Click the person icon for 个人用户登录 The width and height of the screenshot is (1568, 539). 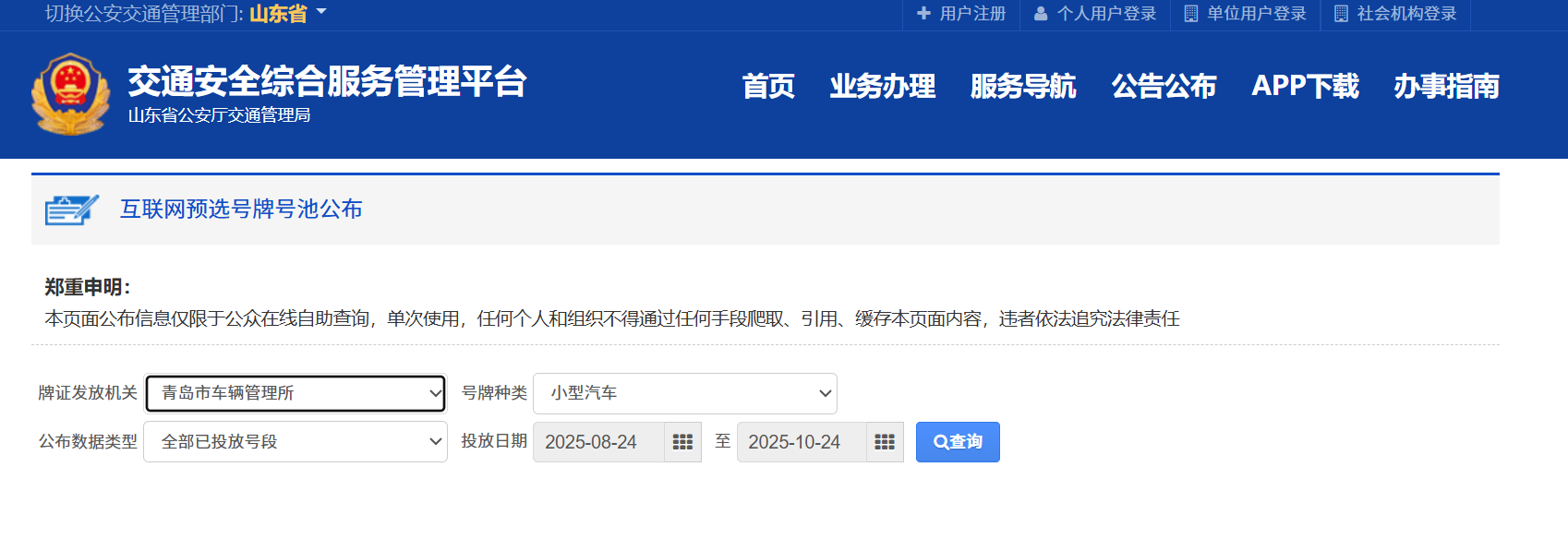click(1041, 14)
